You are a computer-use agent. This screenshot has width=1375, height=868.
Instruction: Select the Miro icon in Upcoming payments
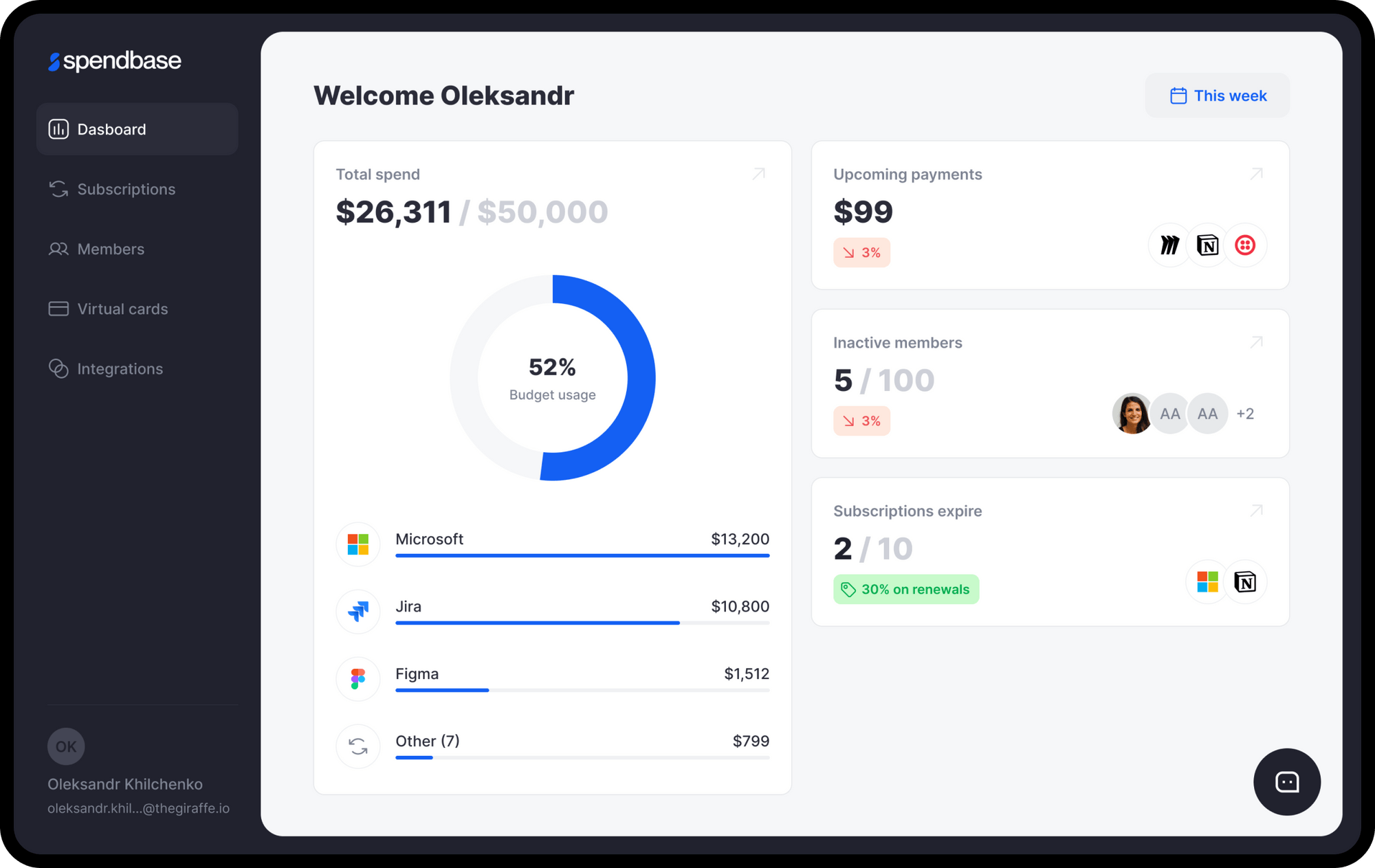coord(1169,245)
